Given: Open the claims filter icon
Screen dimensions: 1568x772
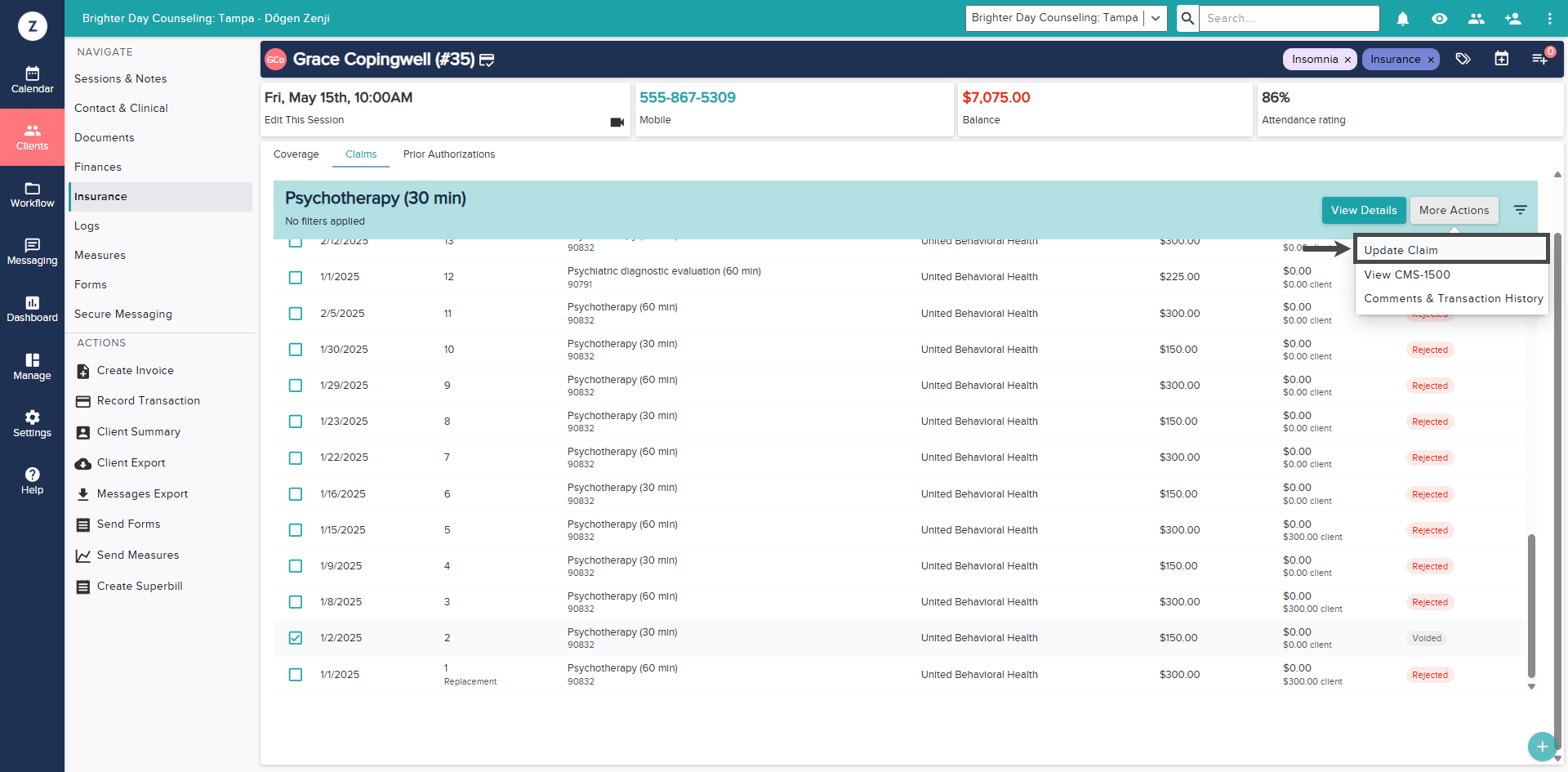Looking at the screenshot, I should 1521,210.
